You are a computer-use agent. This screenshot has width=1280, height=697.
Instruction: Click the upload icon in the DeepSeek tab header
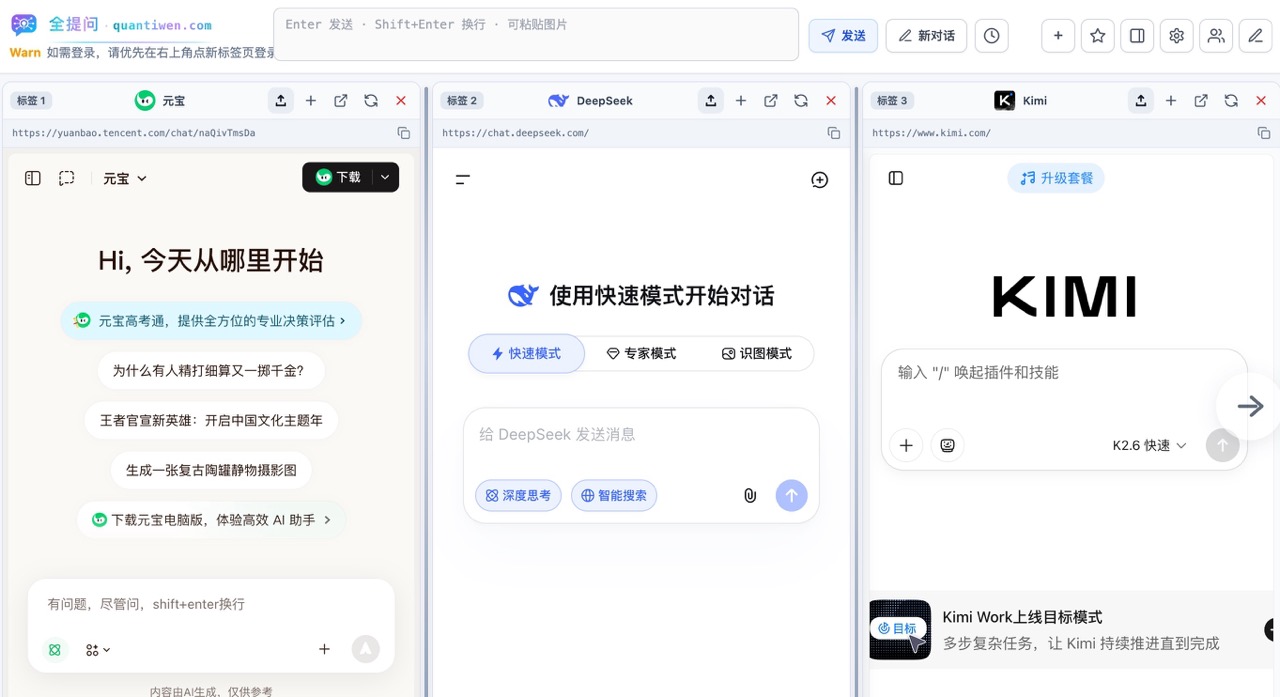711,101
